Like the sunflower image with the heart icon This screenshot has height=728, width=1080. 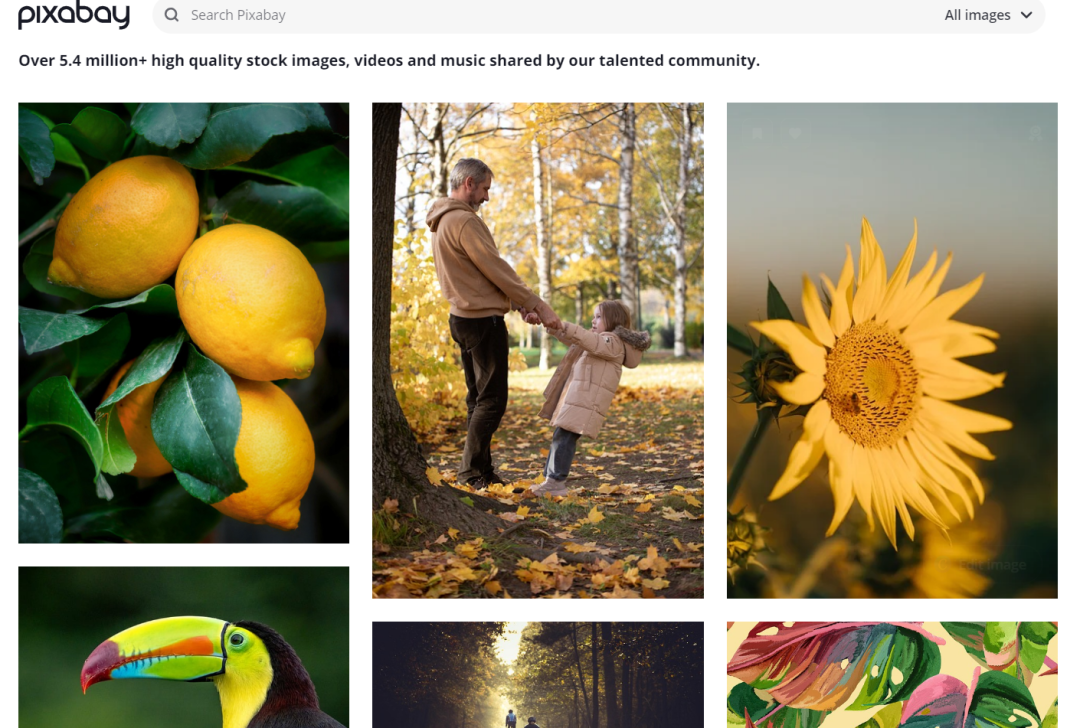(795, 134)
